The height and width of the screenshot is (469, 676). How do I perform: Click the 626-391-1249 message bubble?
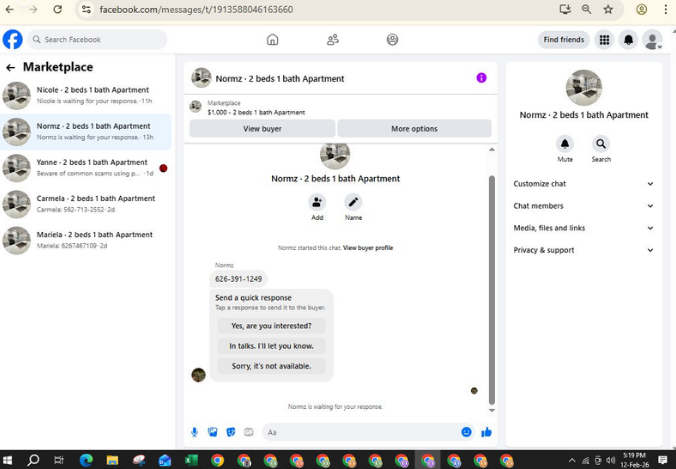point(238,279)
